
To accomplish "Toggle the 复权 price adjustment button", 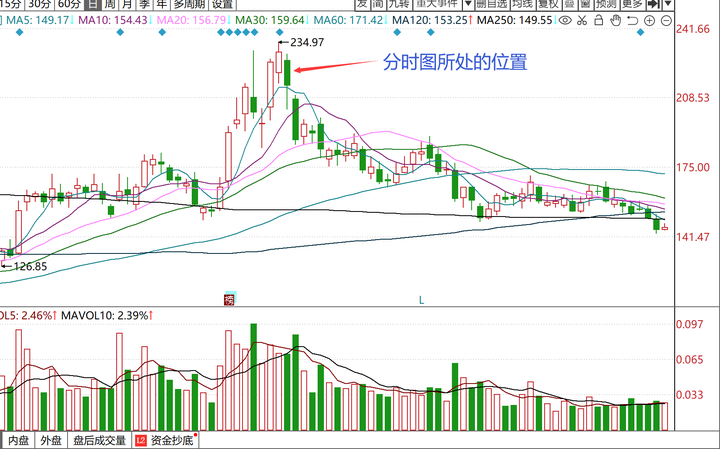I will (548, 4).
